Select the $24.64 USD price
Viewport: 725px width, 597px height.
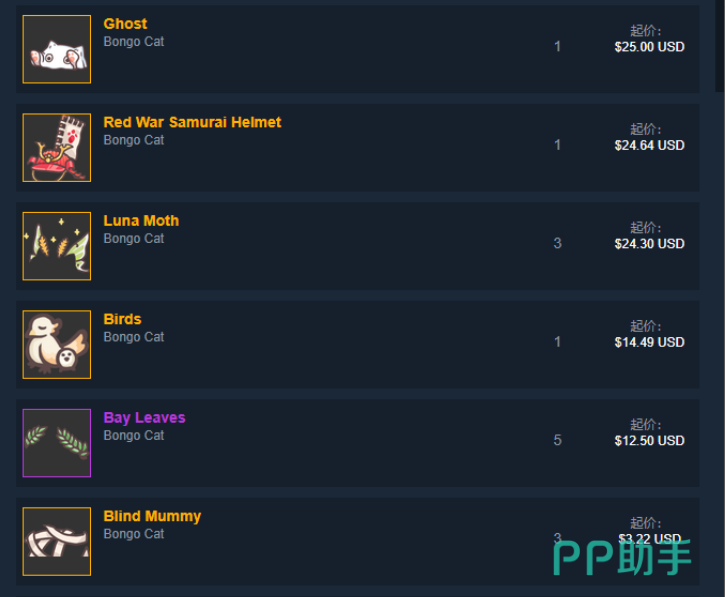tap(649, 145)
